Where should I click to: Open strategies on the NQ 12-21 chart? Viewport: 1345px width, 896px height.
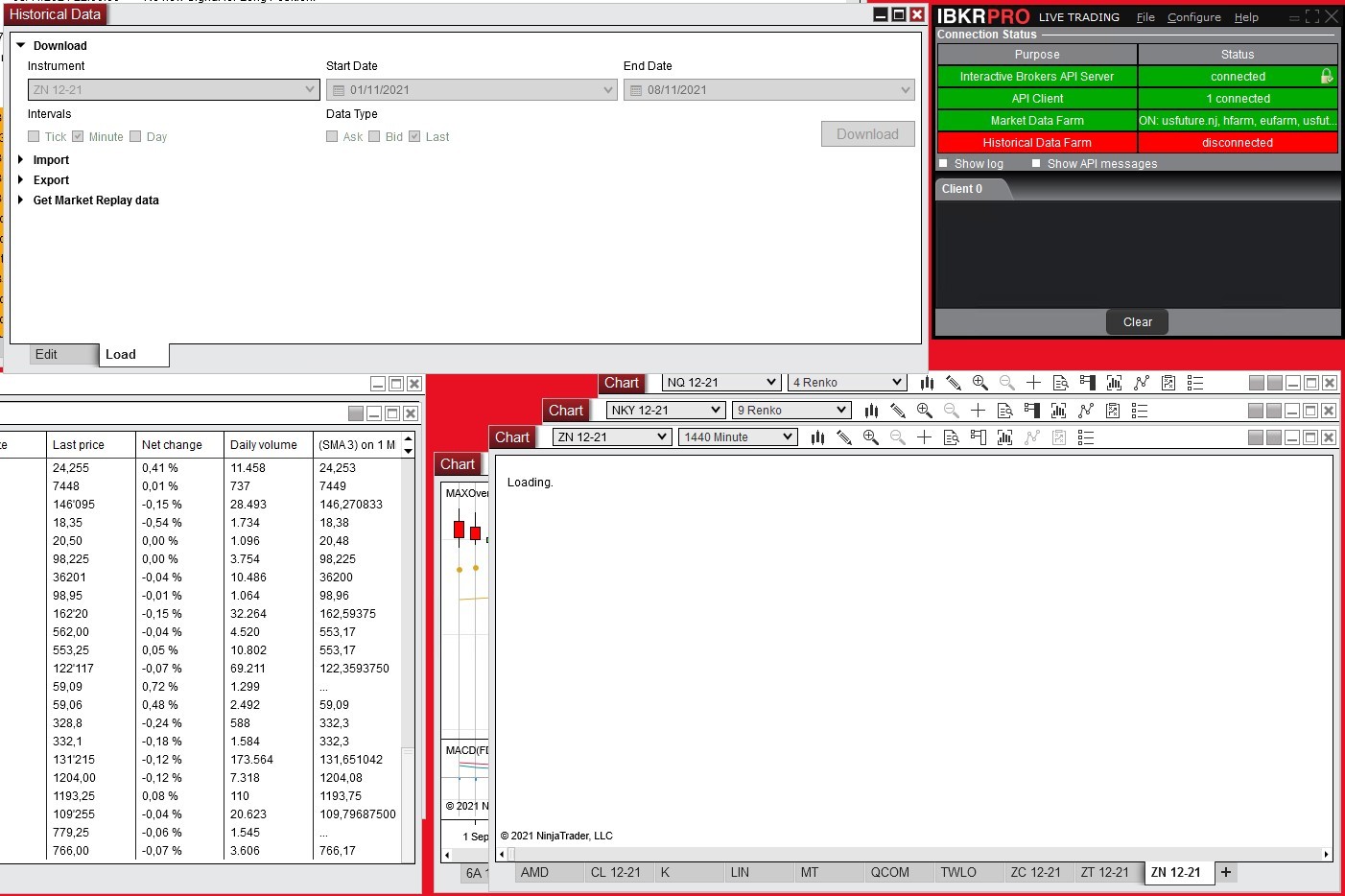(x=1141, y=383)
